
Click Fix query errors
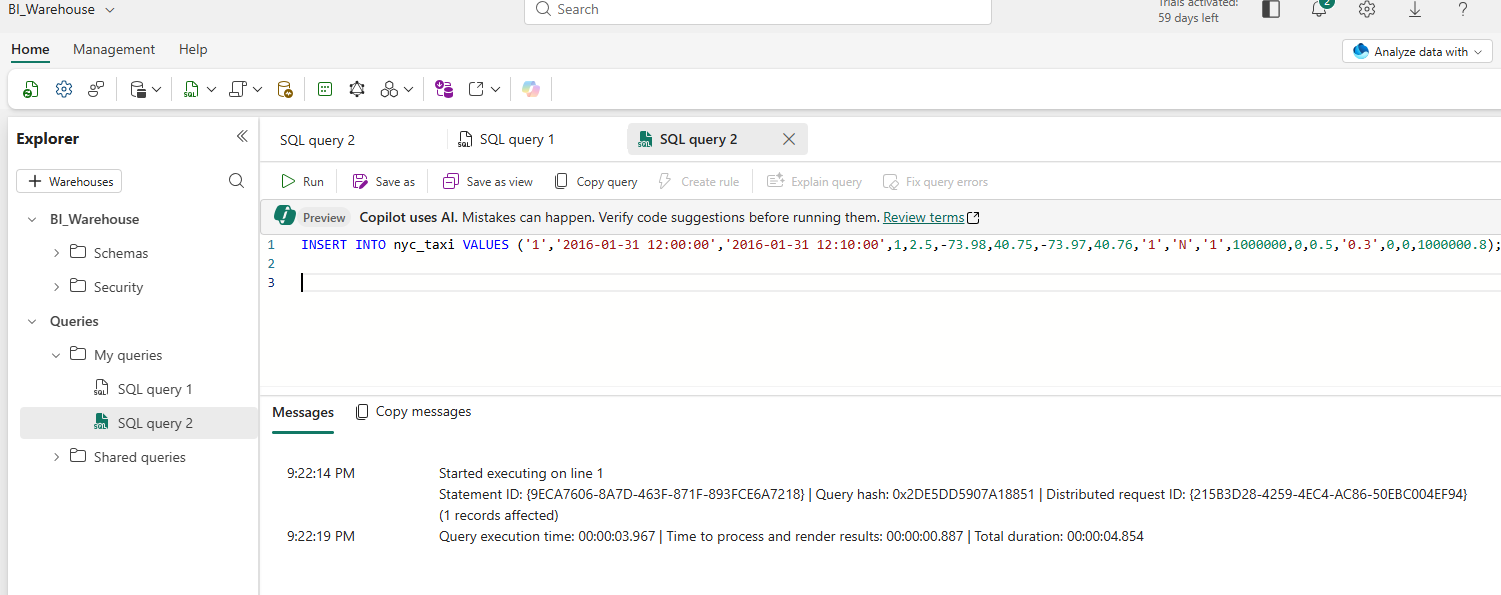[x=935, y=182]
